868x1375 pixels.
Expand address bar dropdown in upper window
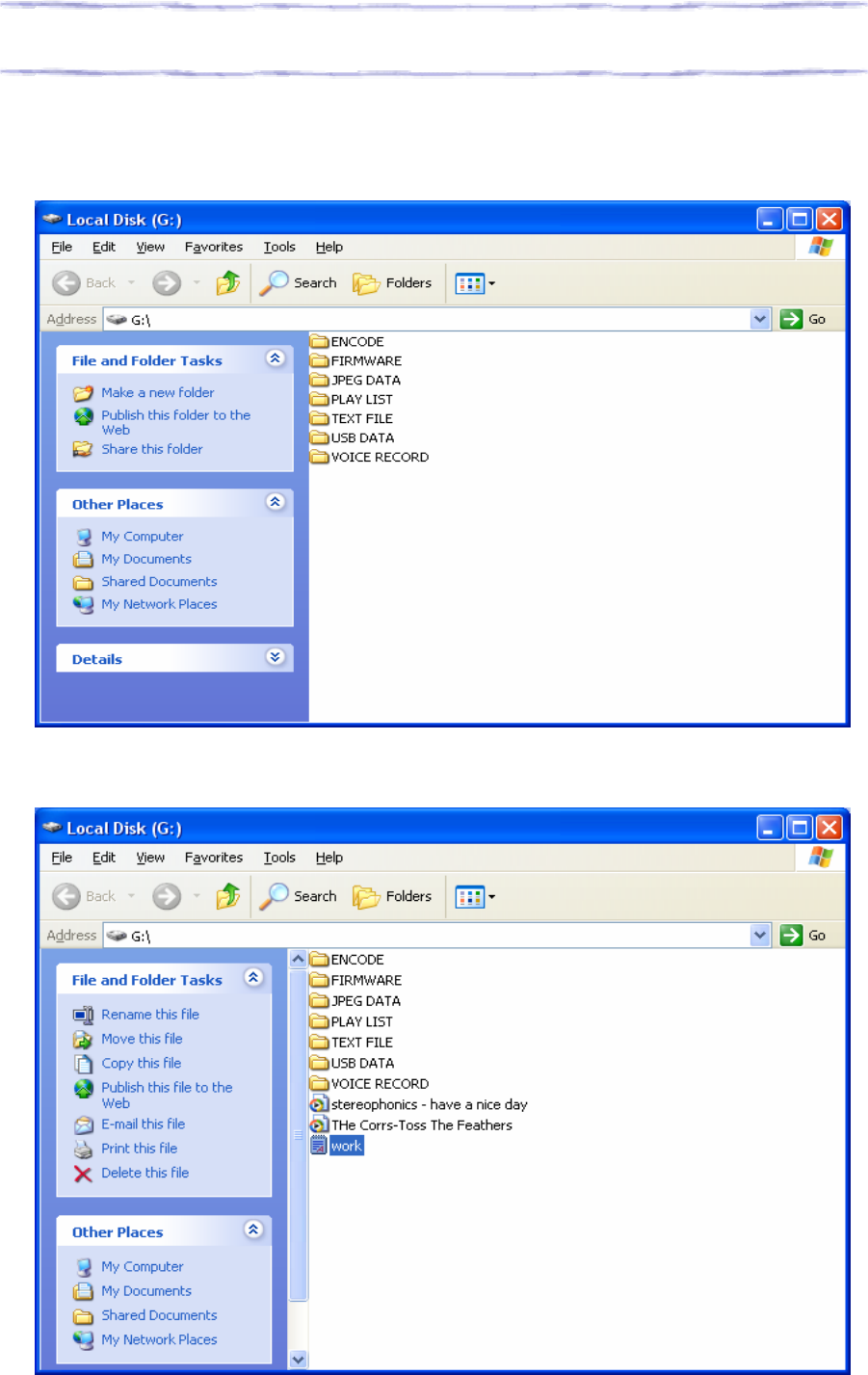tap(761, 319)
